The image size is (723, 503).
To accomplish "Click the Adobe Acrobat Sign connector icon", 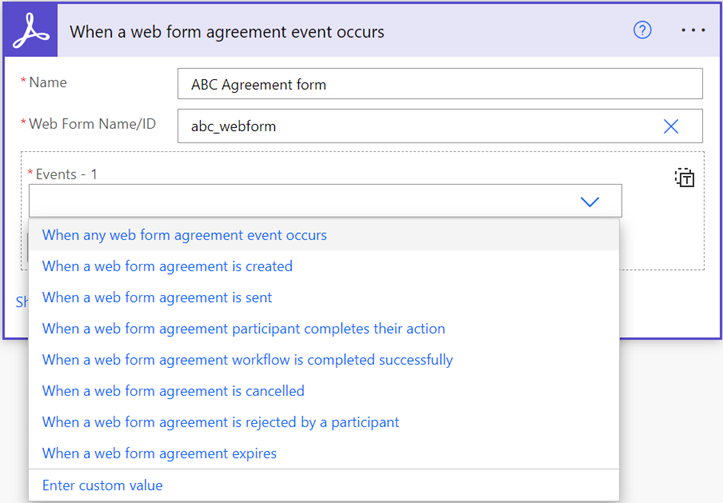I will coord(30,30).
